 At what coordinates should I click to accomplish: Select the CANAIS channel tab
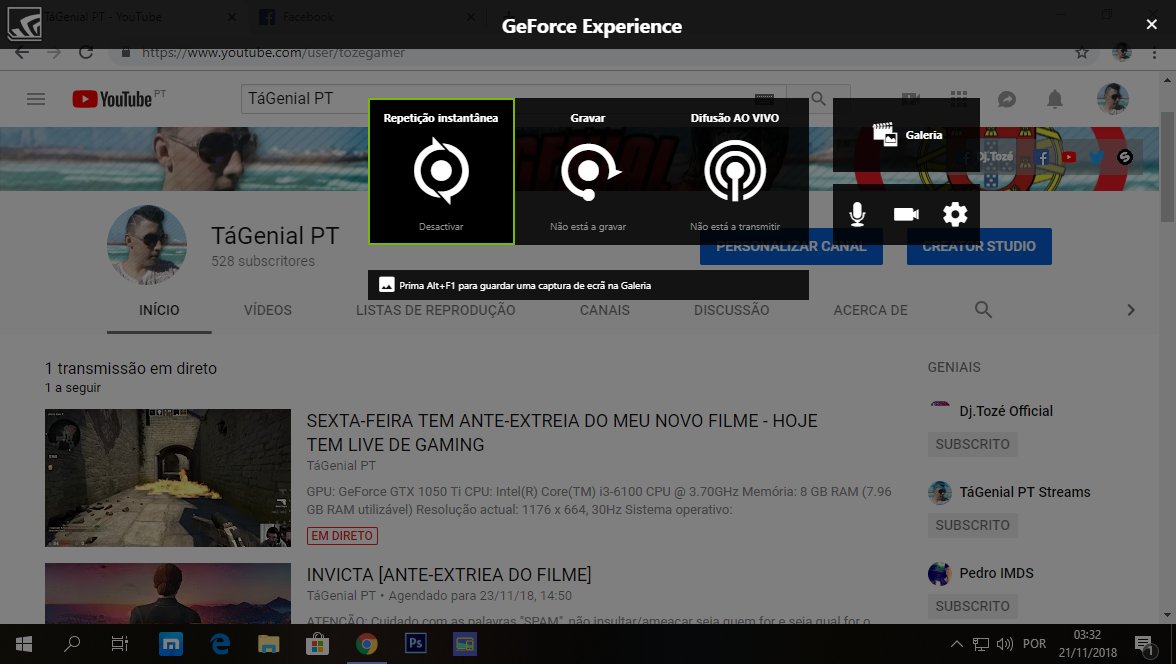604,310
